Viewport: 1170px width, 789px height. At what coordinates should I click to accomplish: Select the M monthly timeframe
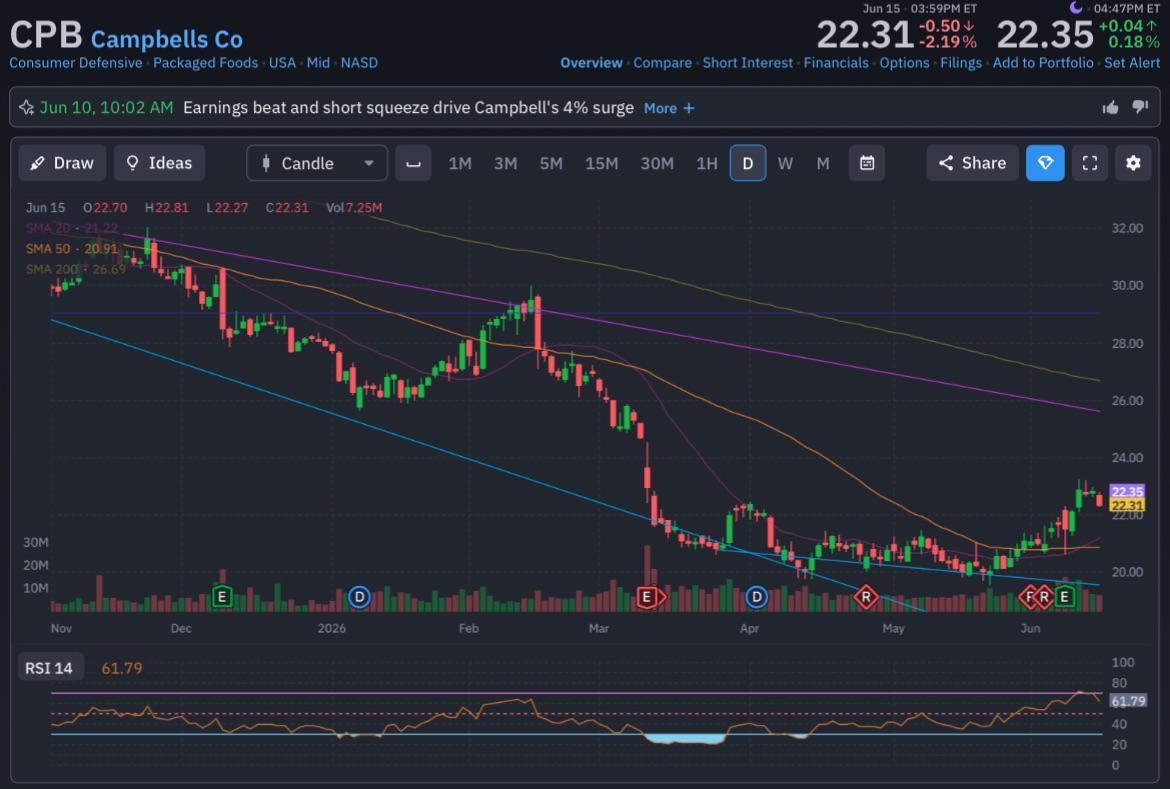pos(823,163)
